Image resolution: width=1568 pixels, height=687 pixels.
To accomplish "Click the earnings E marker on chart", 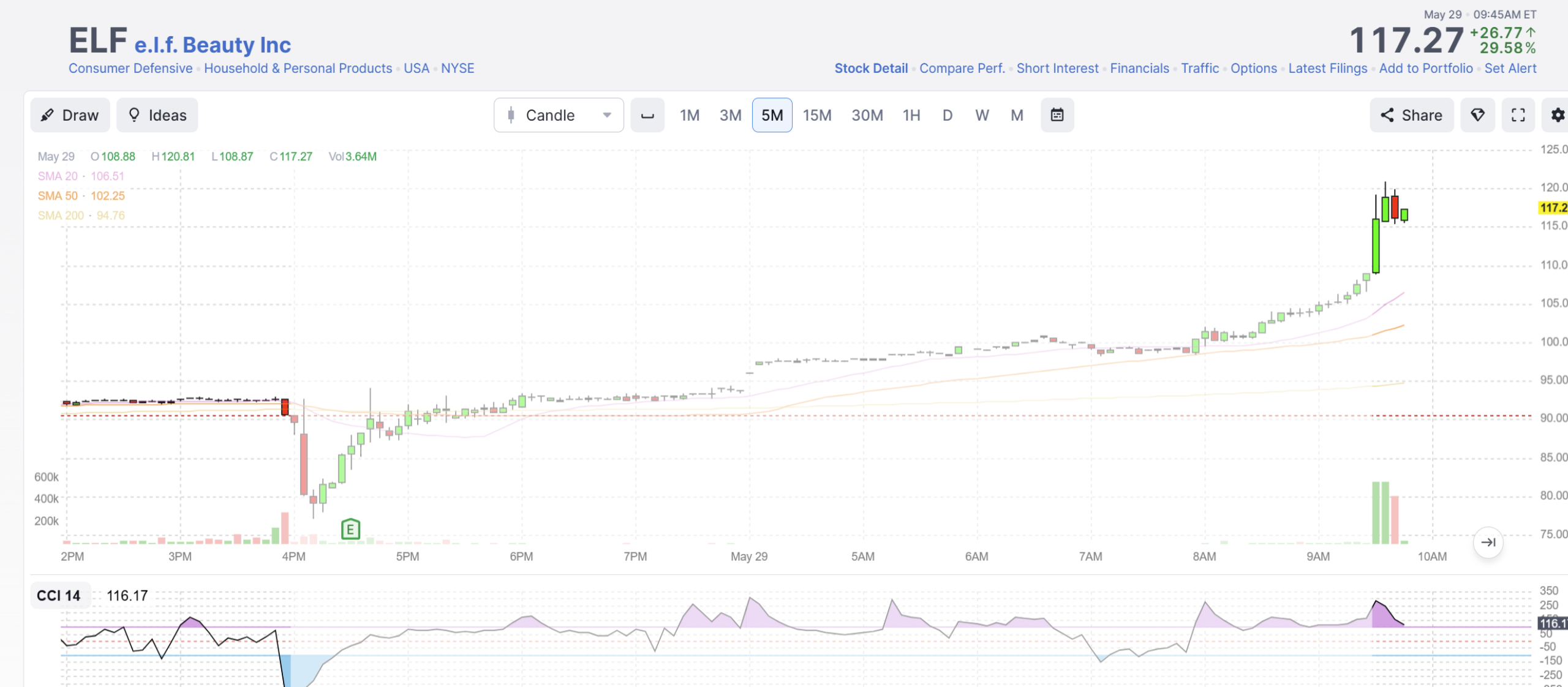I will [x=350, y=529].
